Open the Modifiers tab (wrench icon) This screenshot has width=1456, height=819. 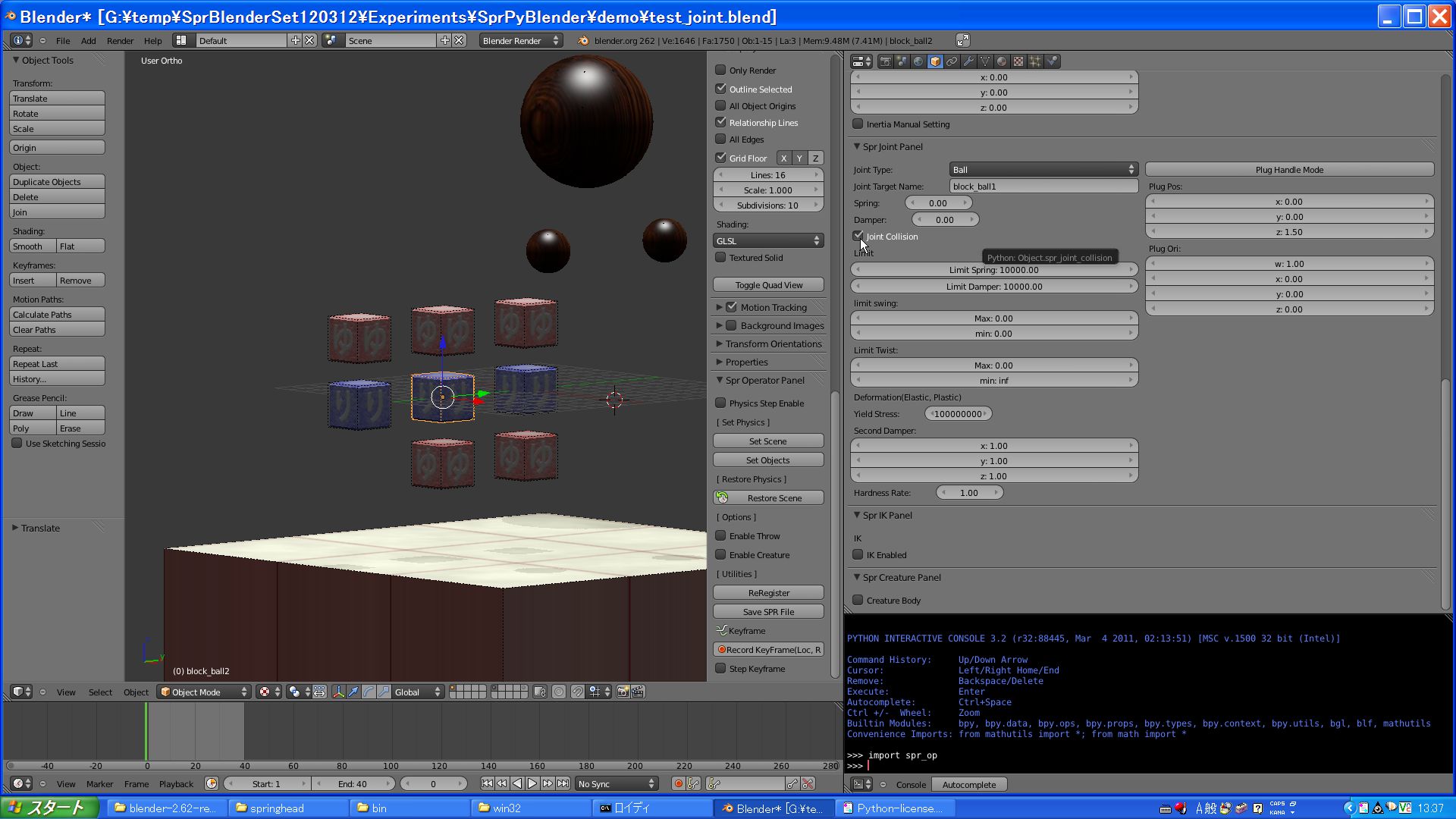[968, 61]
